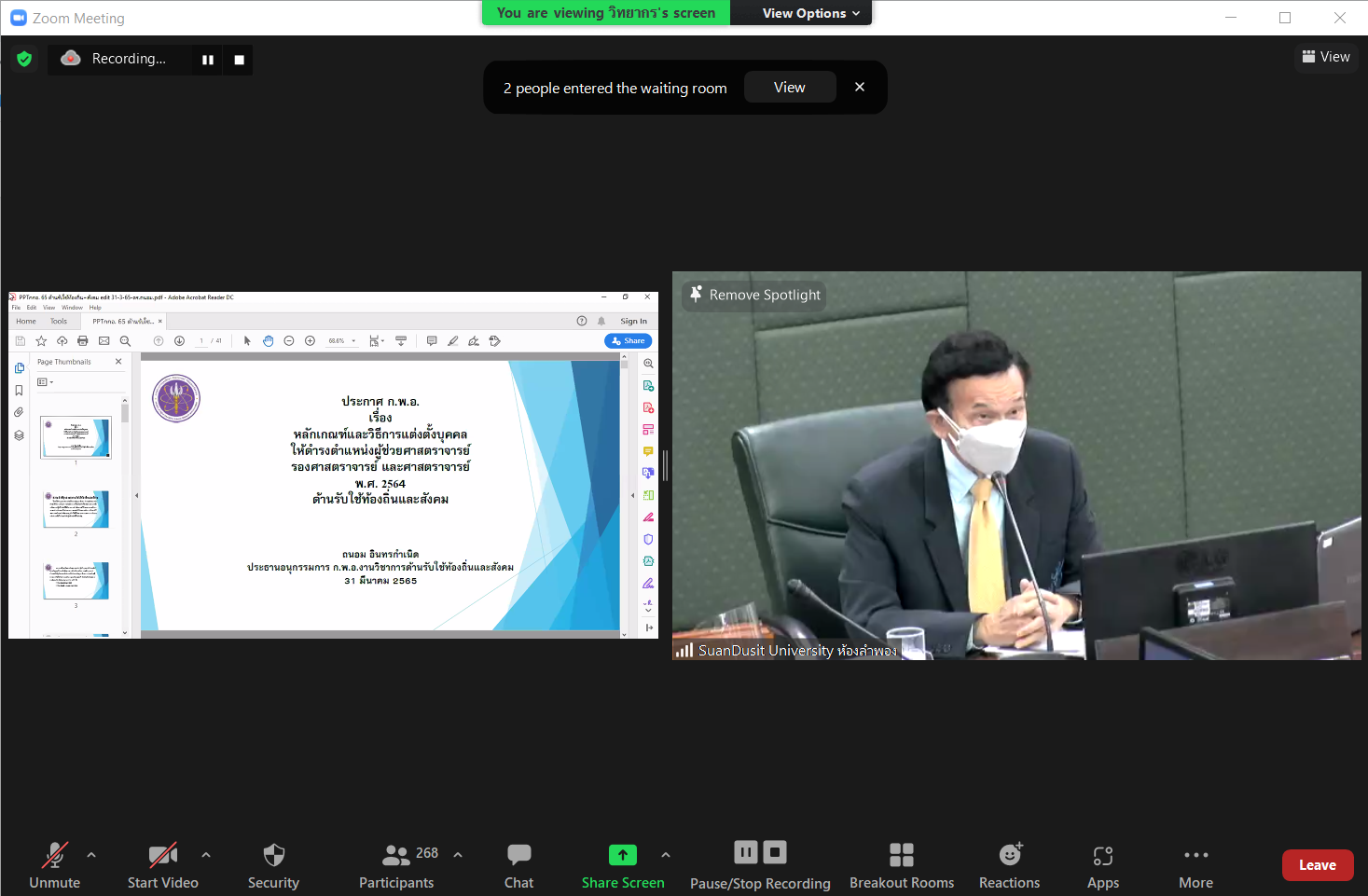Viewport: 1368px width, 896px height.
Task: Click the green encryption shield icon
Action: [25, 59]
